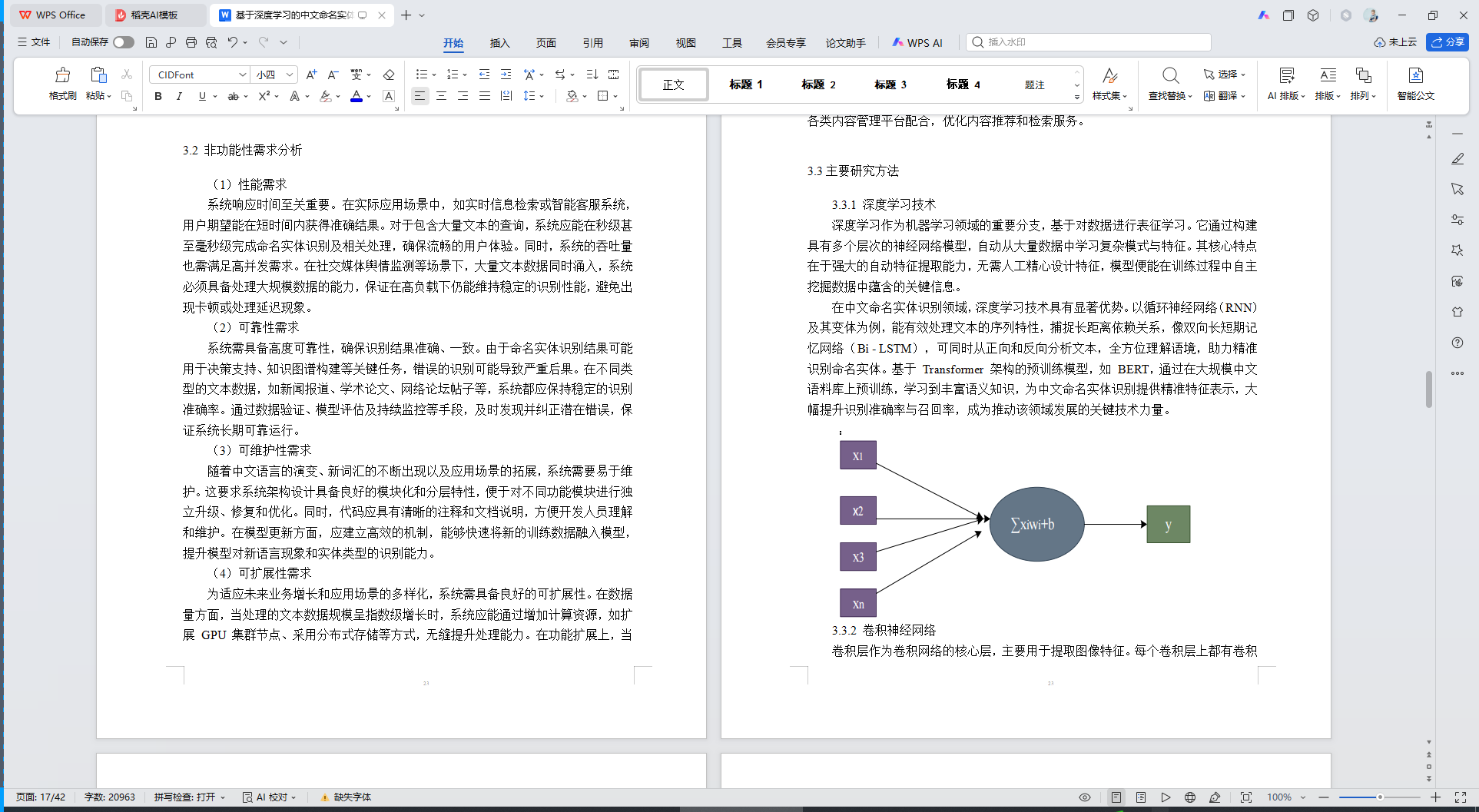1479x812 pixels.
Task: Toggle center text alignment
Action: (441, 96)
